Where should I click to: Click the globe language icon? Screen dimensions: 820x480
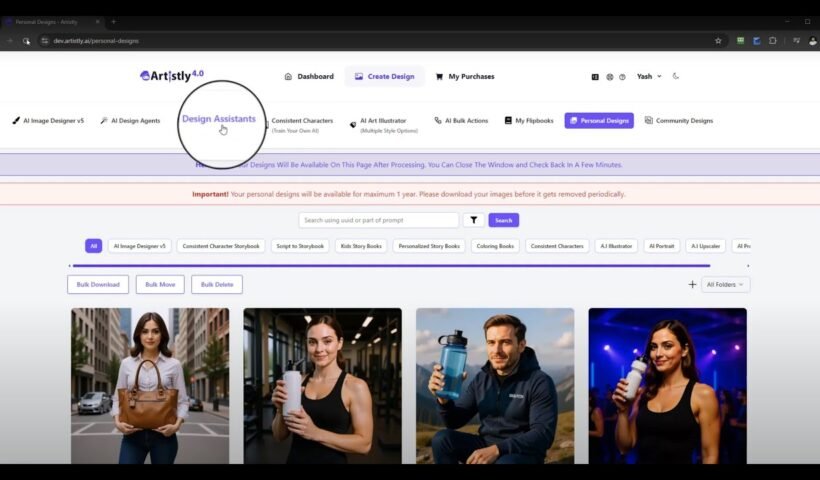click(610, 77)
